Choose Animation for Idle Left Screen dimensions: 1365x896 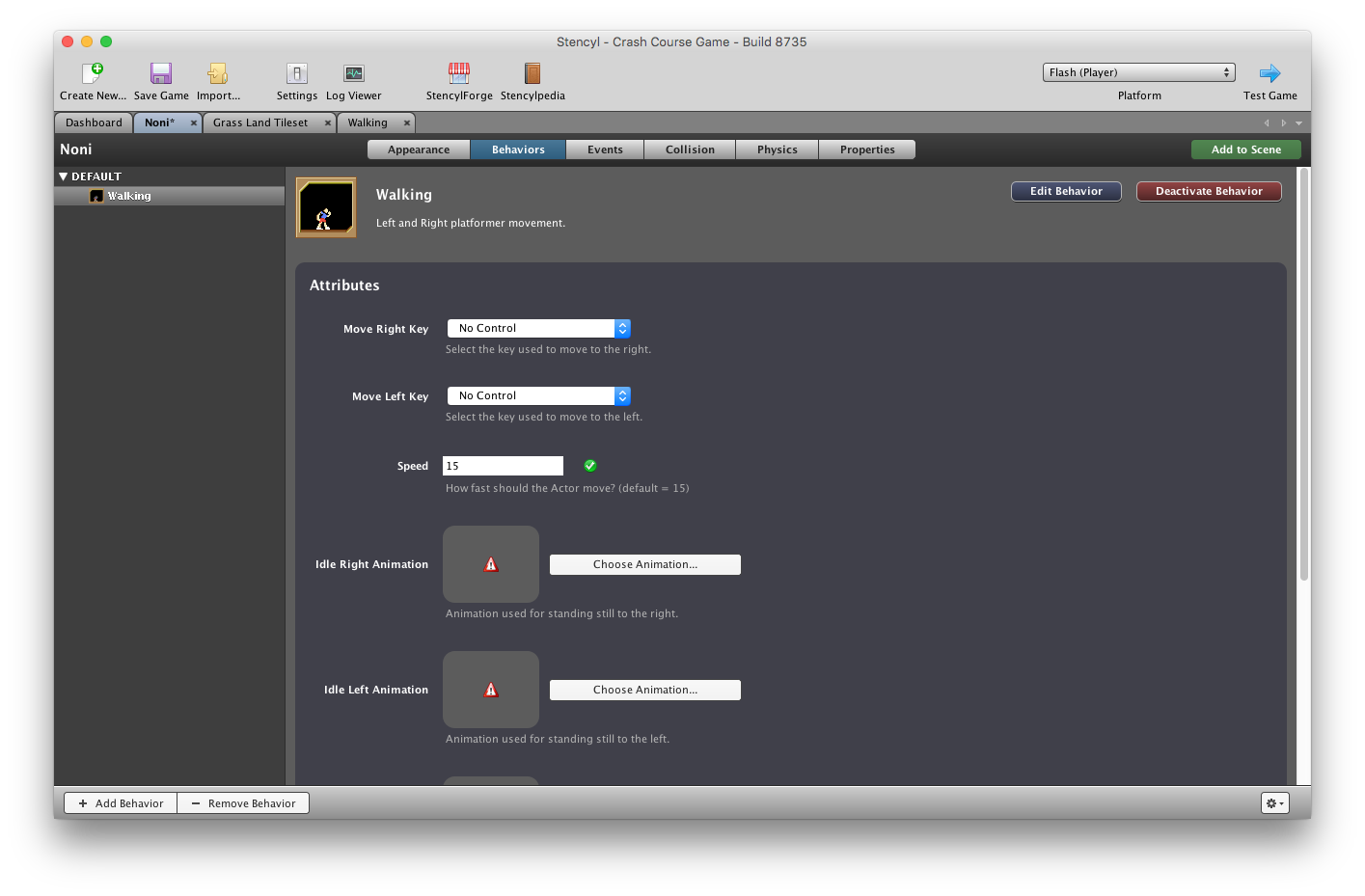645,690
